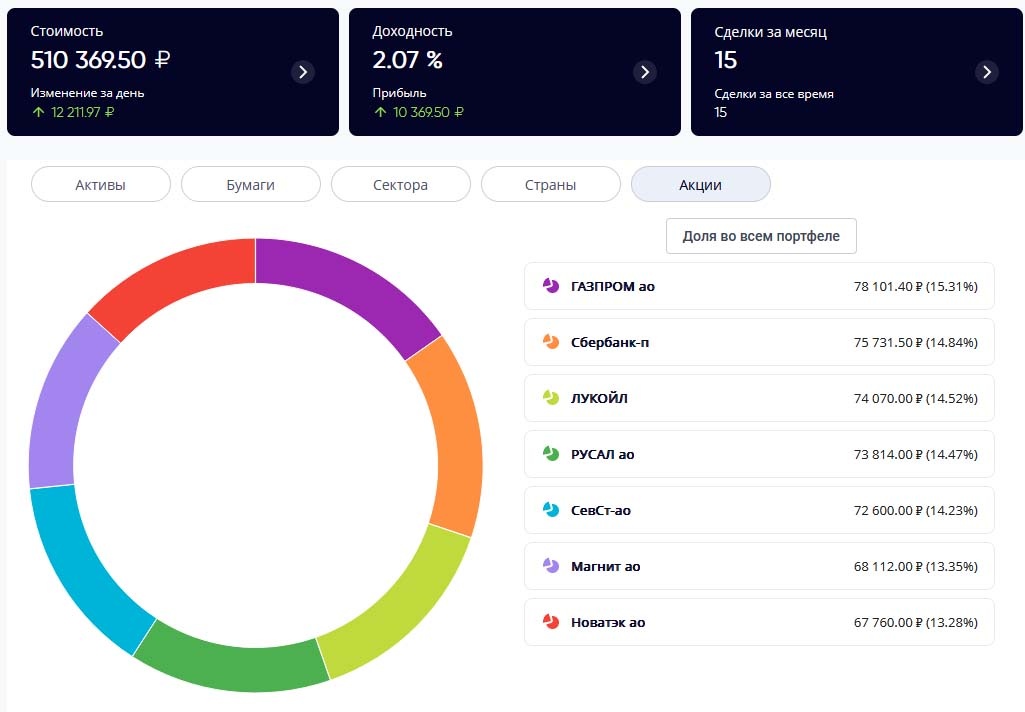Image resolution: width=1025 pixels, height=712 pixels.
Task: Click the red pie icon next to Новатэк ао
Action: [x=551, y=622]
